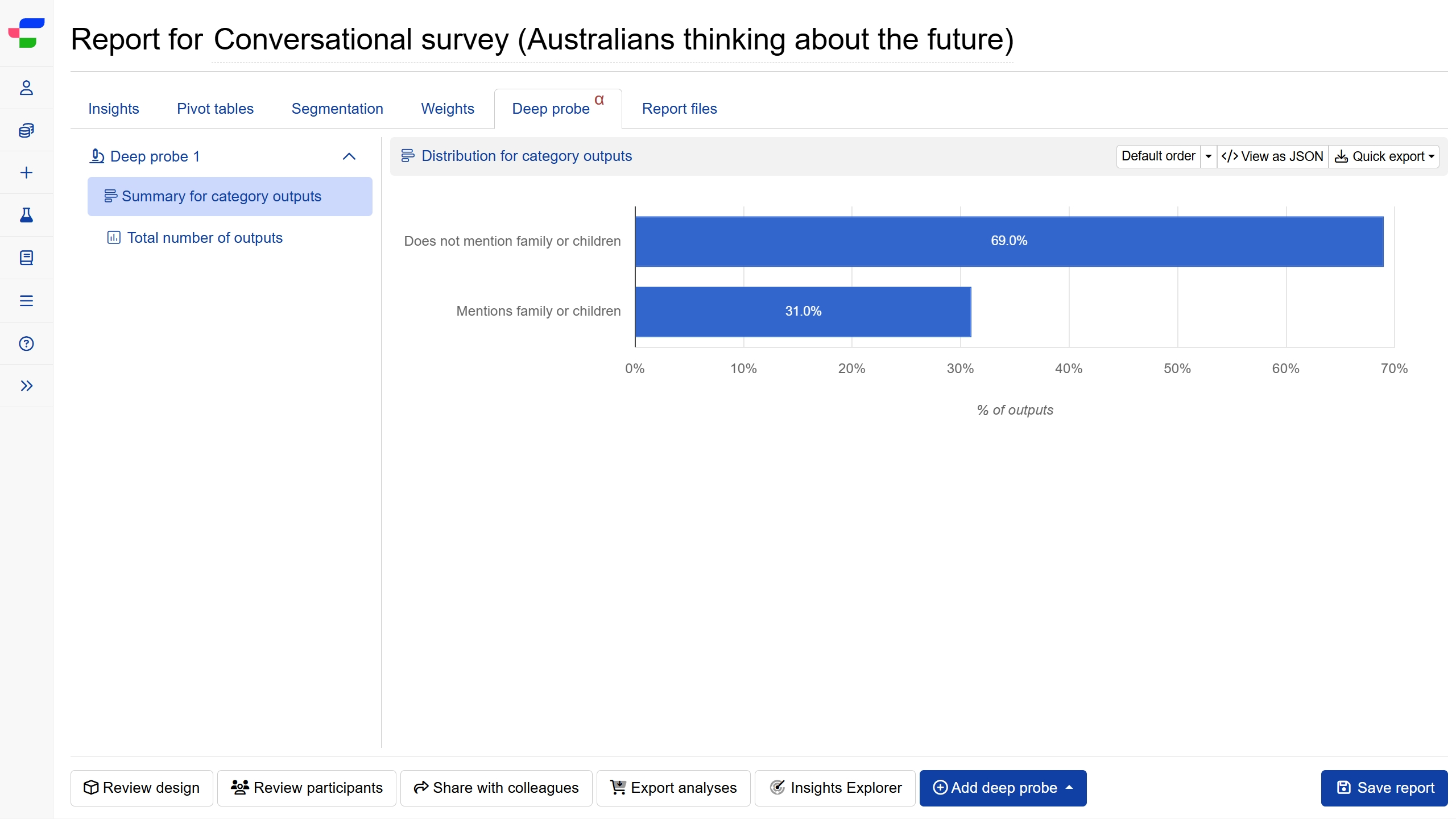The height and width of the screenshot is (819, 1456).
Task: Collapse the Deep probe 1 section
Action: [x=349, y=156]
